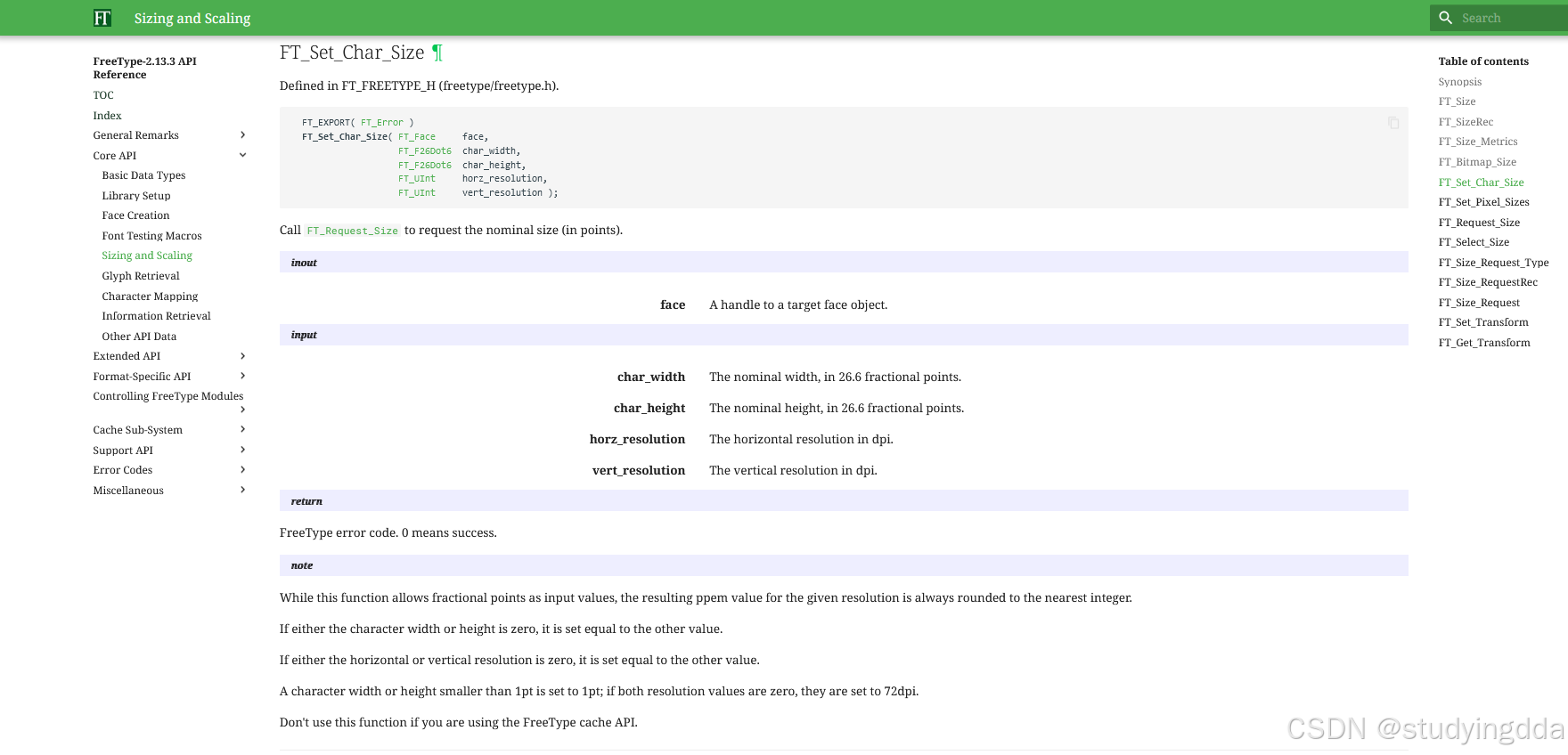
Task: Click Core API sidebar label
Action: [115, 156]
